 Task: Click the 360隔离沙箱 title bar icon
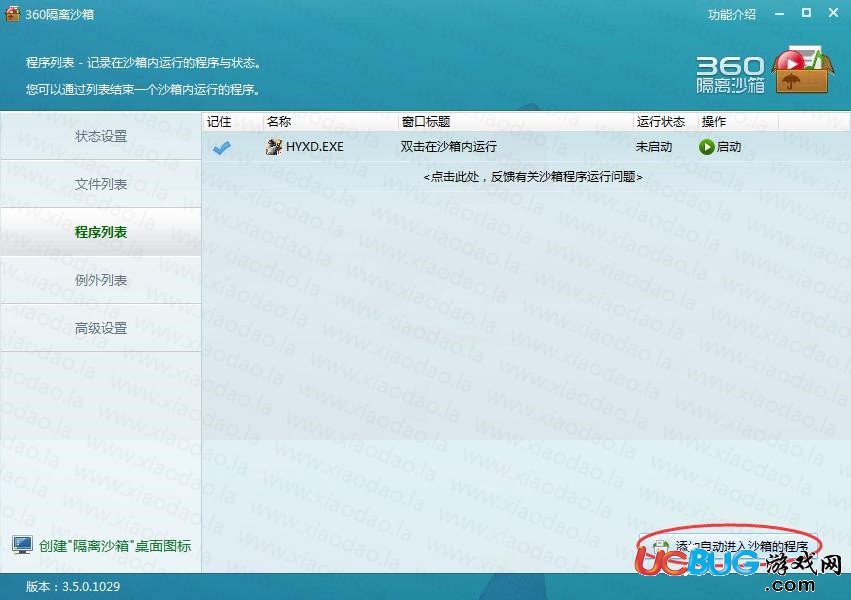point(12,14)
